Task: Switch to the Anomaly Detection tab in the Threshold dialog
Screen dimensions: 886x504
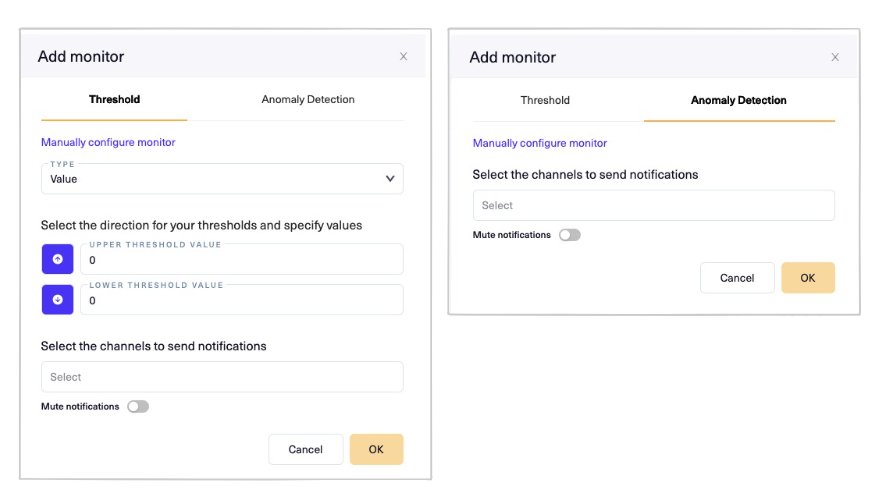Action: coord(308,100)
